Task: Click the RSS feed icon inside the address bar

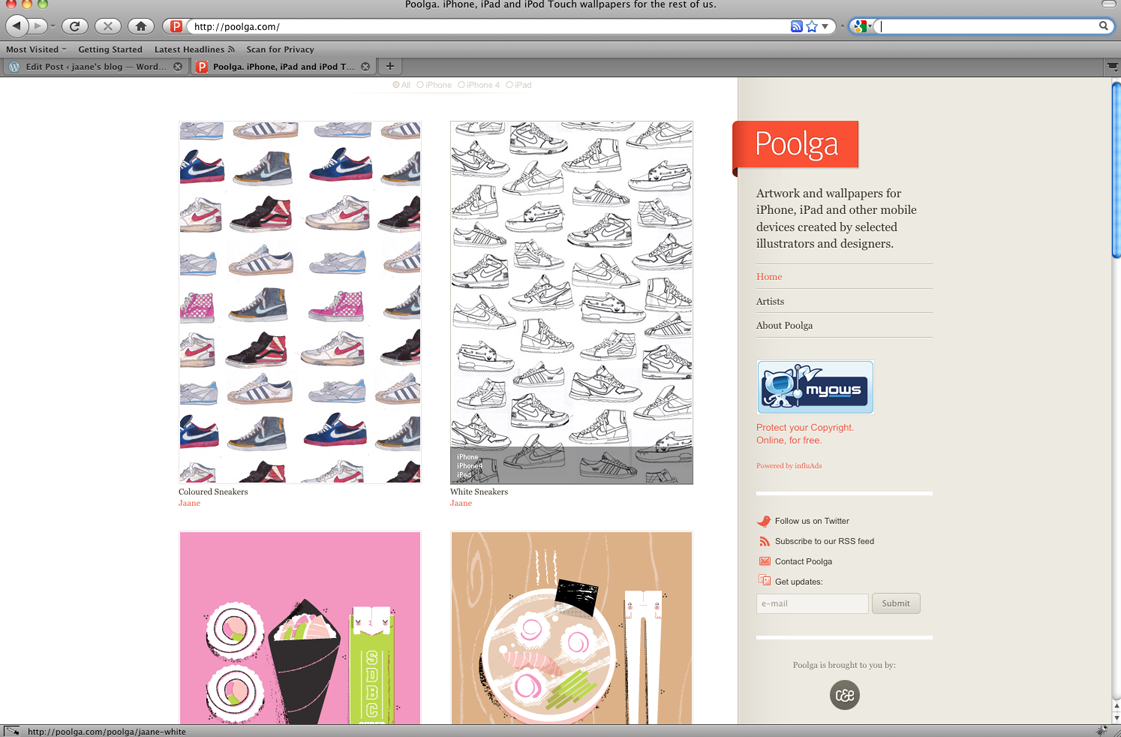Action: [x=797, y=26]
